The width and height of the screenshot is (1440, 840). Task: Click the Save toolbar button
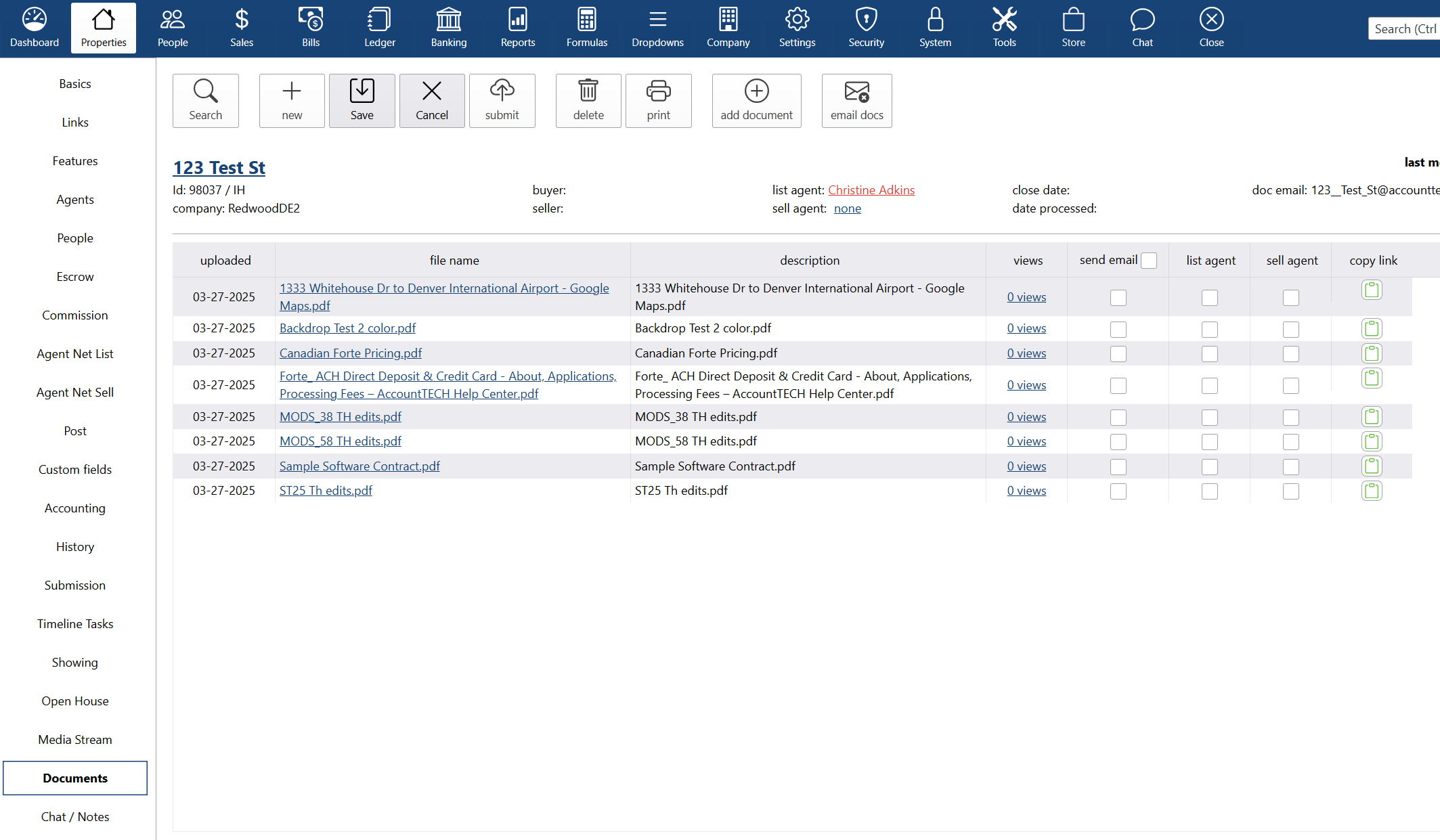(x=362, y=101)
